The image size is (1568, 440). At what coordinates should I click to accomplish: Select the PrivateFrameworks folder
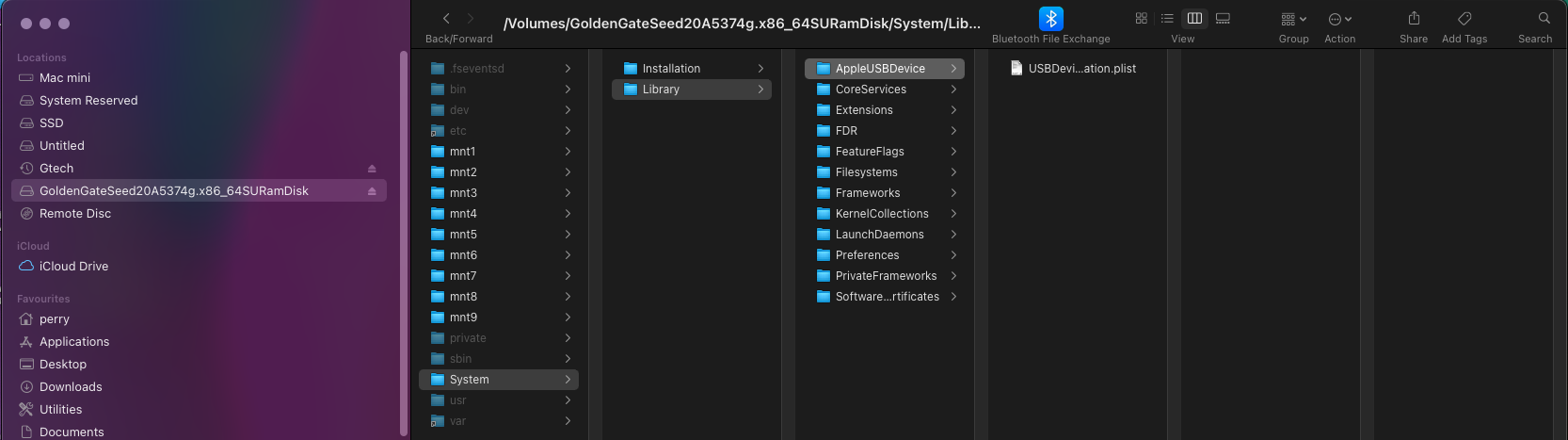885,276
